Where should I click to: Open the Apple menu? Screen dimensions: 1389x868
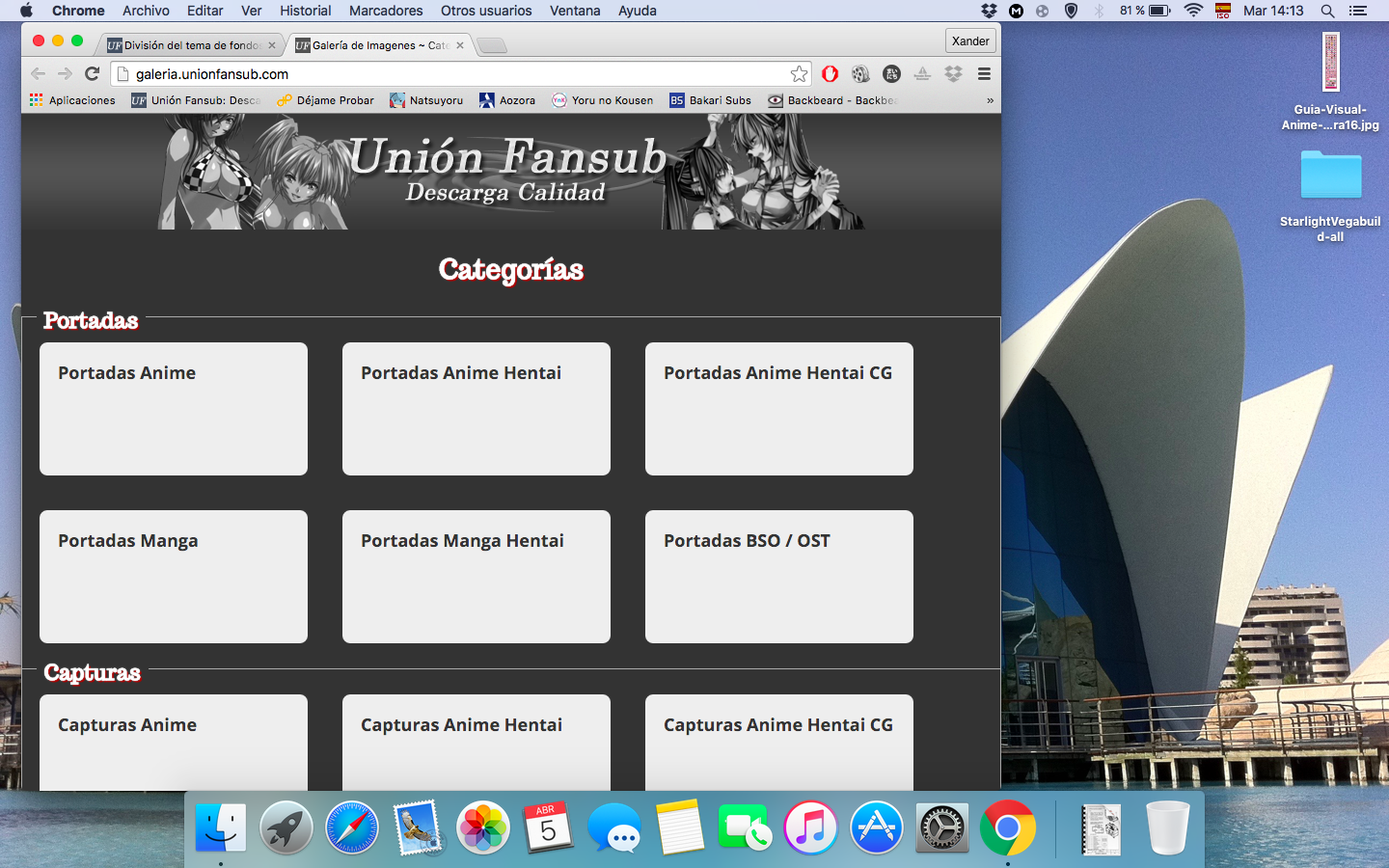(x=26, y=11)
